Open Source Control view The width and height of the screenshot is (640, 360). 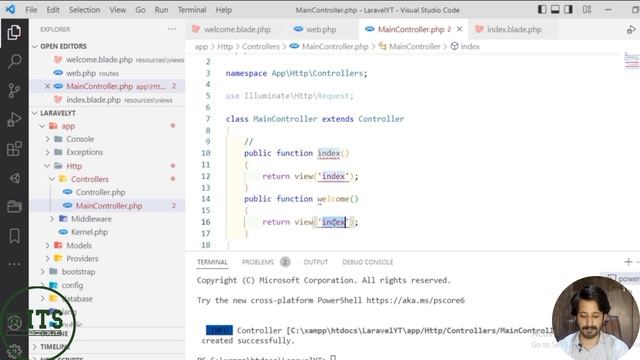click(14, 90)
